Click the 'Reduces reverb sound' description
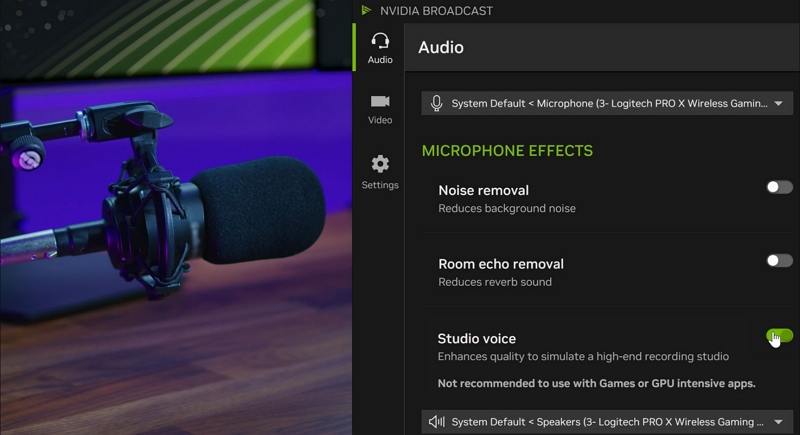The image size is (800, 435). pos(495,282)
